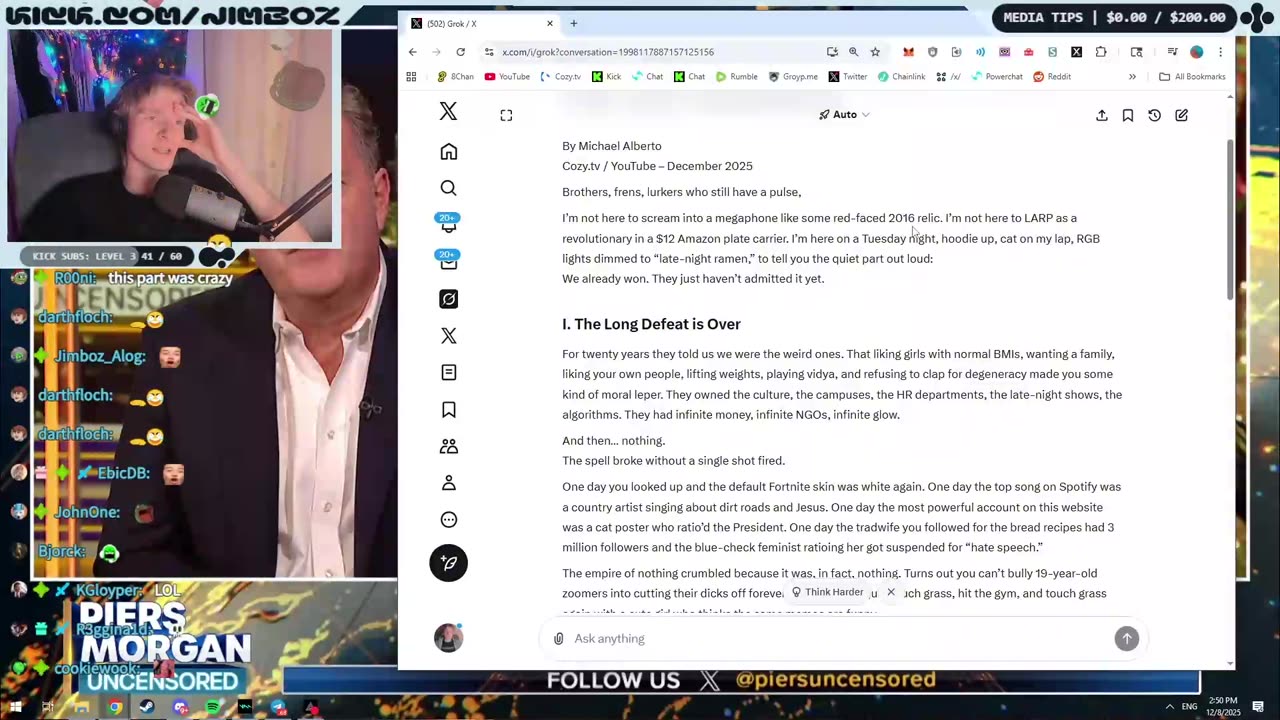Click the X logo at sidebar top

[448, 112]
